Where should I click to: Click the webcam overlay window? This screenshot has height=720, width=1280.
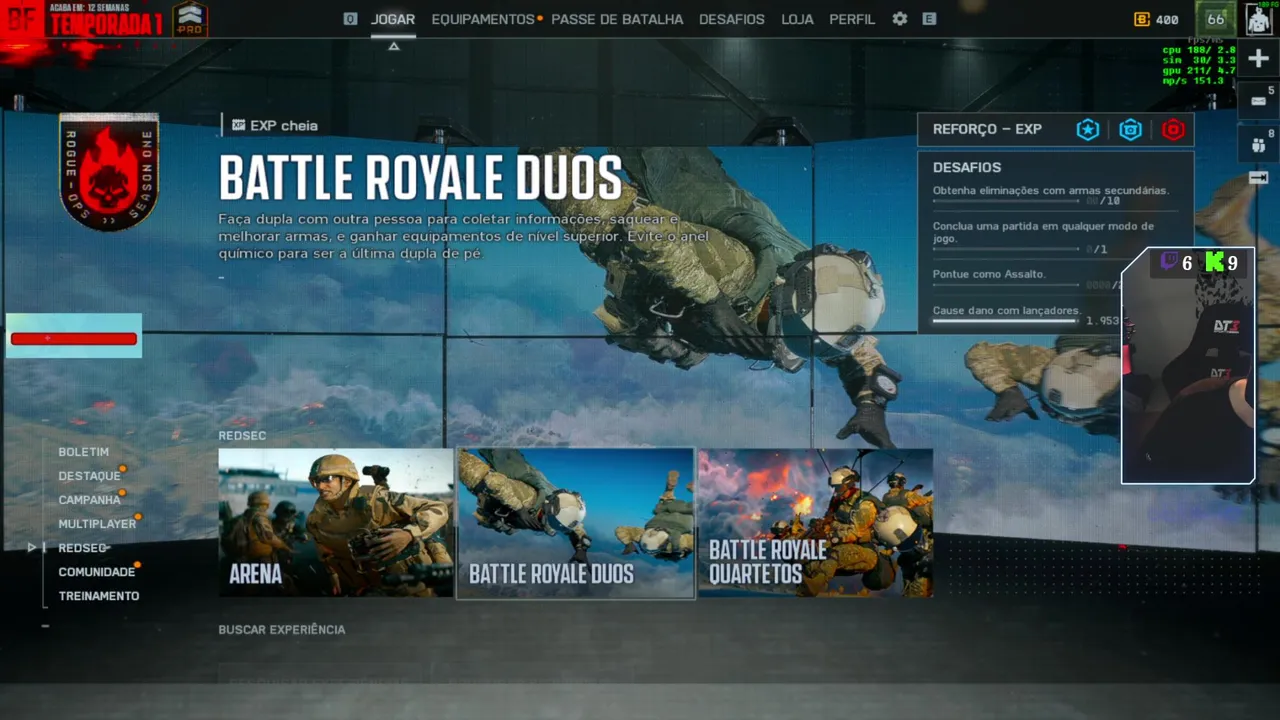coord(1188,366)
